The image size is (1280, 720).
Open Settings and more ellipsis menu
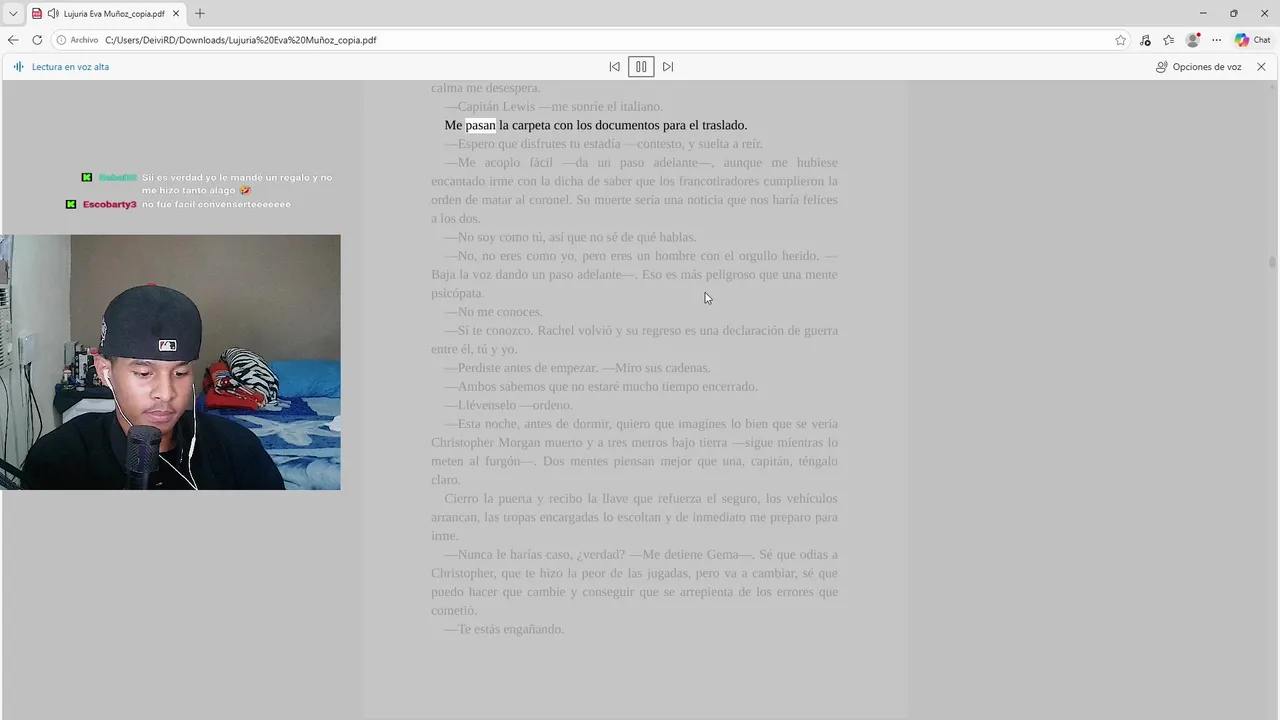click(1216, 40)
